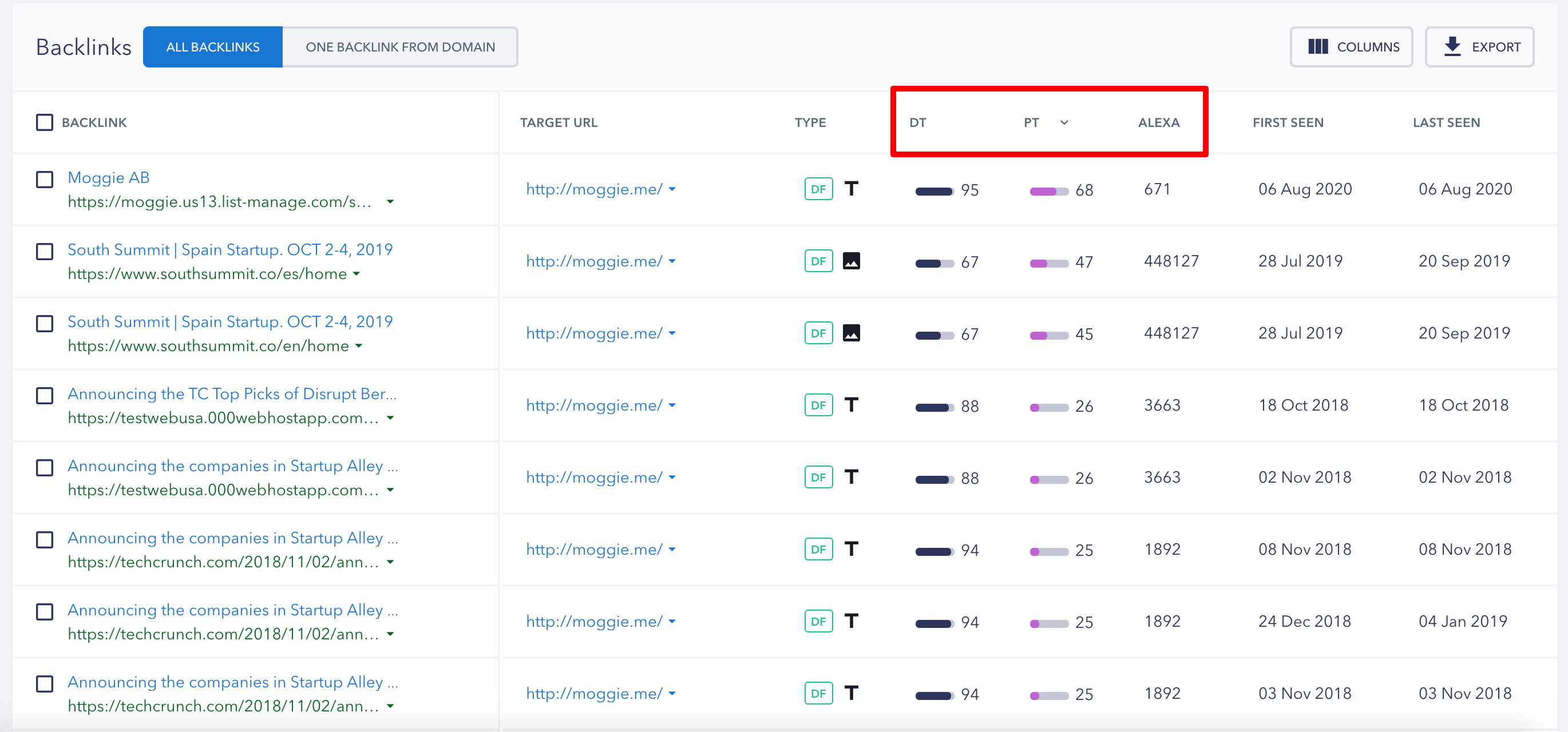This screenshot has width=1568, height=732.
Task: Check the TC Top Picks of Disrupt row
Action: click(x=45, y=396)
